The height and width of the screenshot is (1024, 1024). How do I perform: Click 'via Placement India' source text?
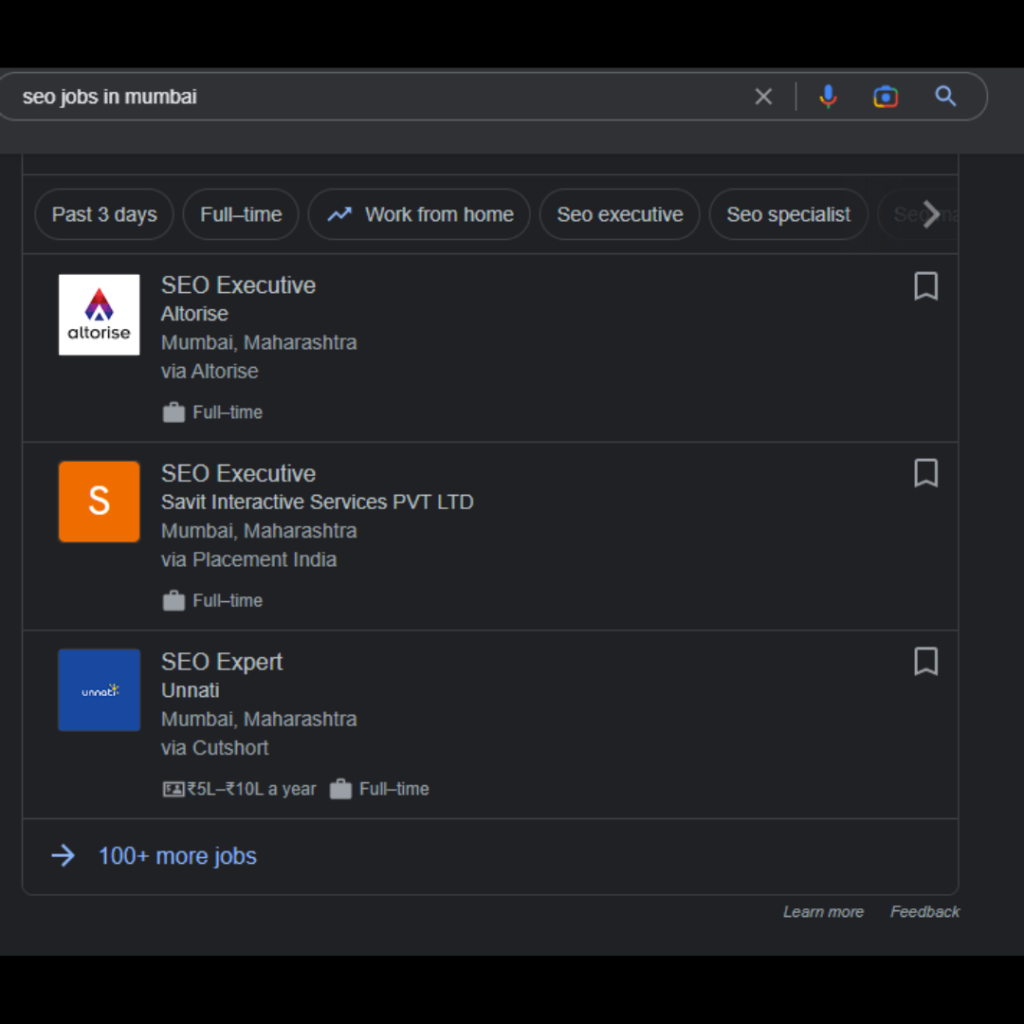click(x=249, y=560)
